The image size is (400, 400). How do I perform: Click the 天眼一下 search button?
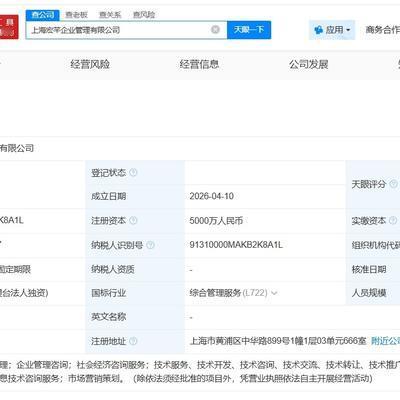point(249,30)
